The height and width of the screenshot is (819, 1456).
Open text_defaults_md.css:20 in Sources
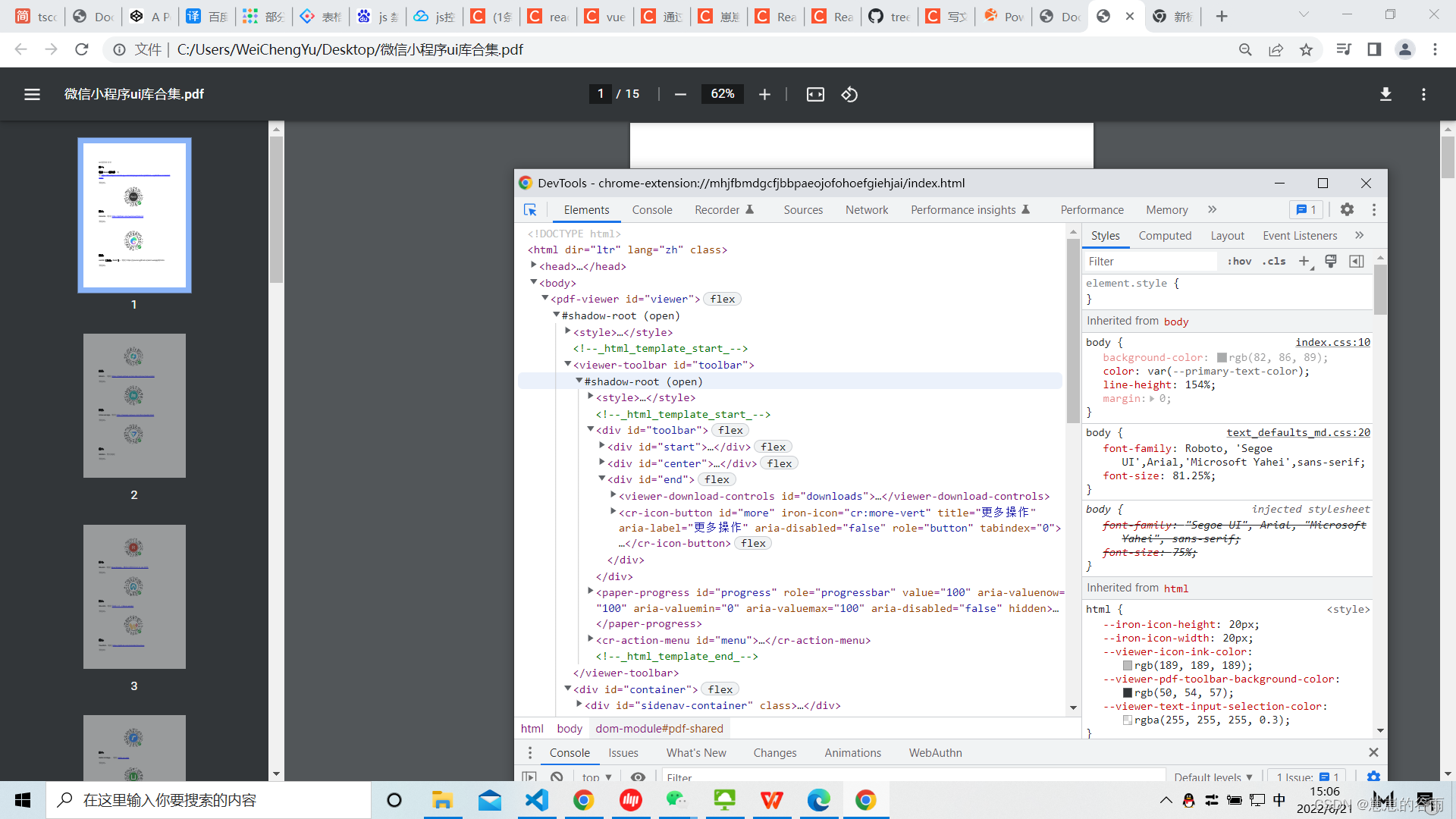1298,432
